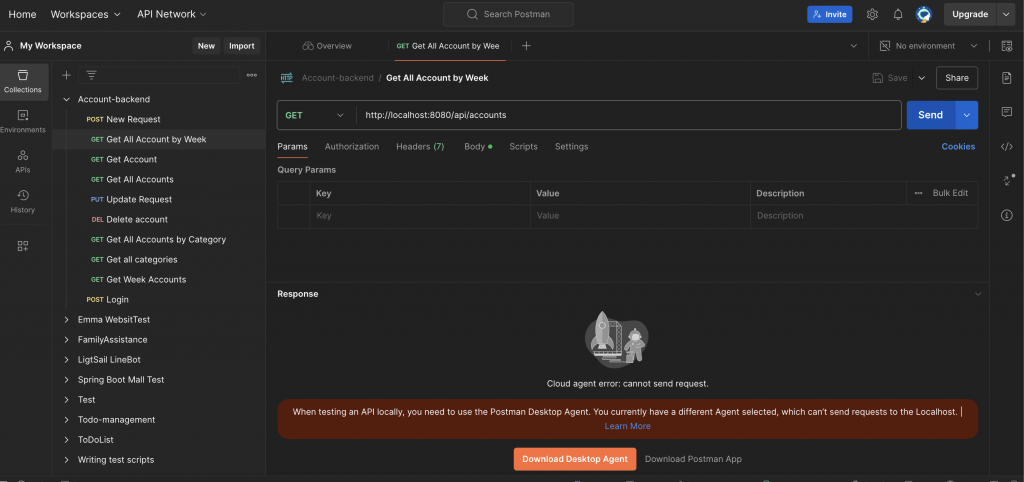Click Download Desktop Agent button
Viewport: 1024px width, 482px height.
pyautogui.click(x=575, y=459)
